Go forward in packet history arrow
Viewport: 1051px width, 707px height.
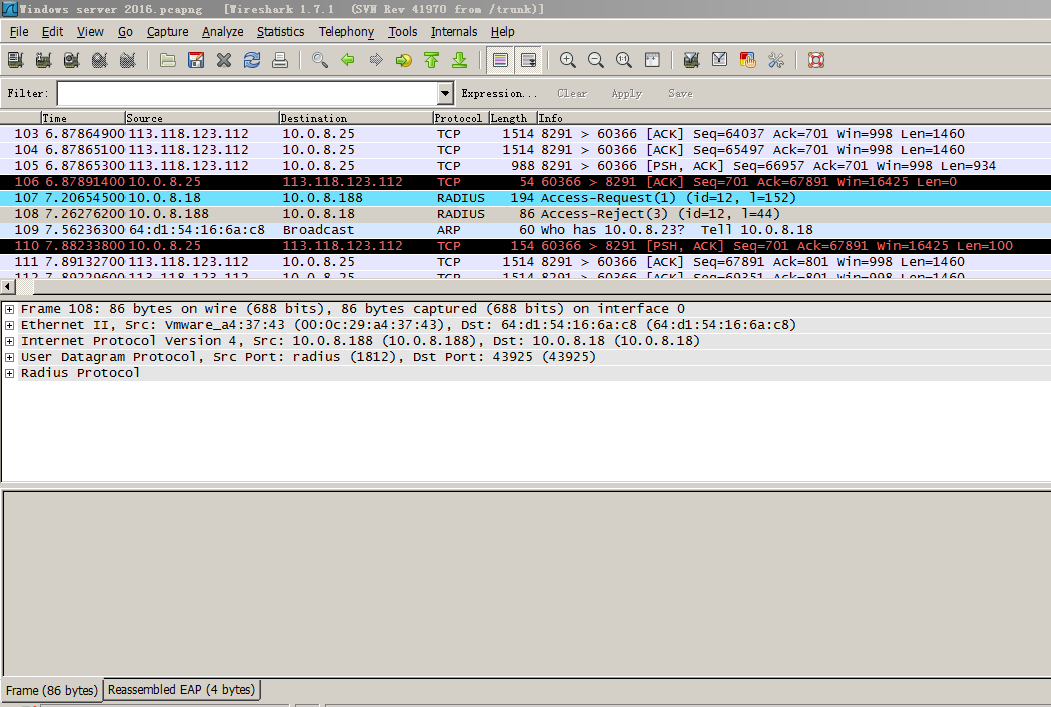pos(376,60)
